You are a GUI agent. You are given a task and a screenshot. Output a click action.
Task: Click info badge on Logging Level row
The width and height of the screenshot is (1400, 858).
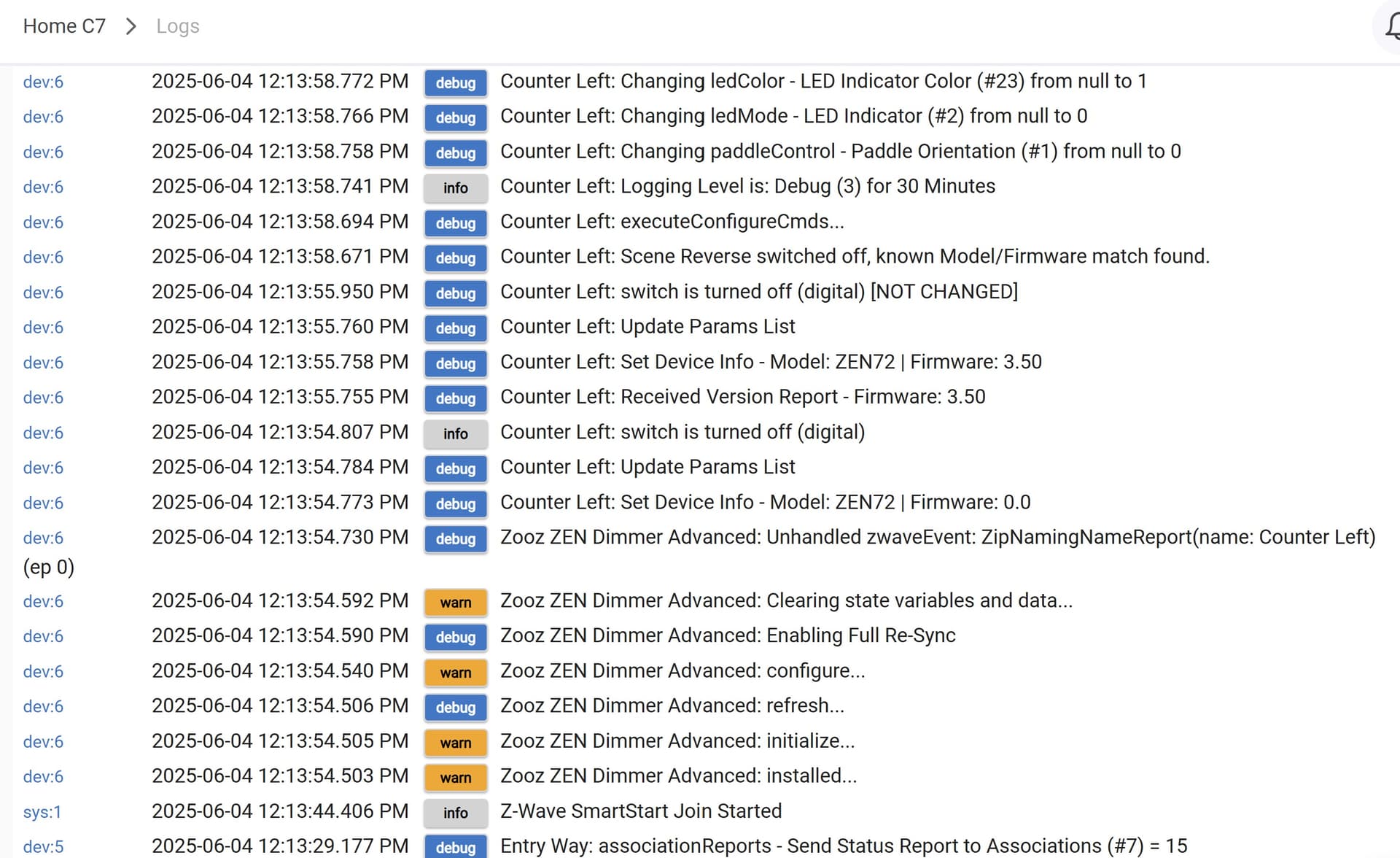pyautogui.click(x=456, y=188)
